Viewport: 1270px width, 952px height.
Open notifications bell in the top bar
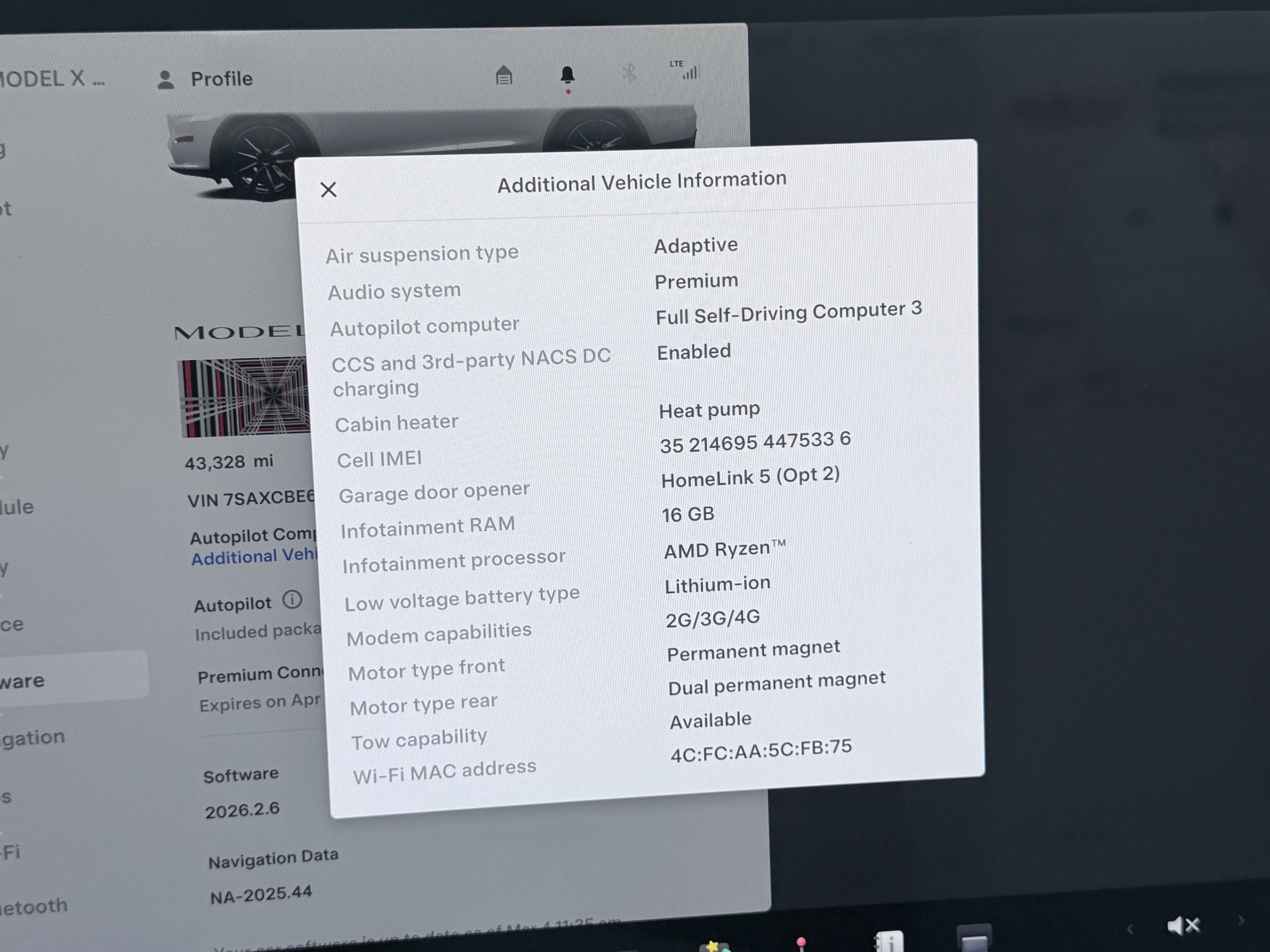click(567, 75)
